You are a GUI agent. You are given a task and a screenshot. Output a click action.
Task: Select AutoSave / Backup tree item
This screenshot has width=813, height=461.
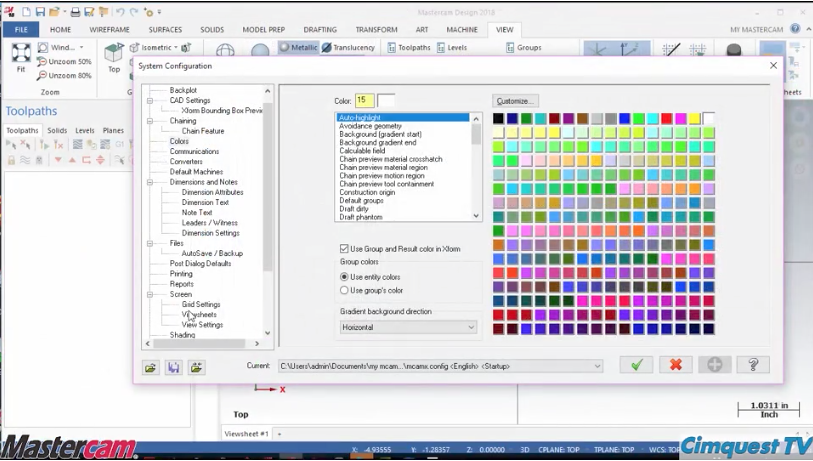click(x=212, y=254)
